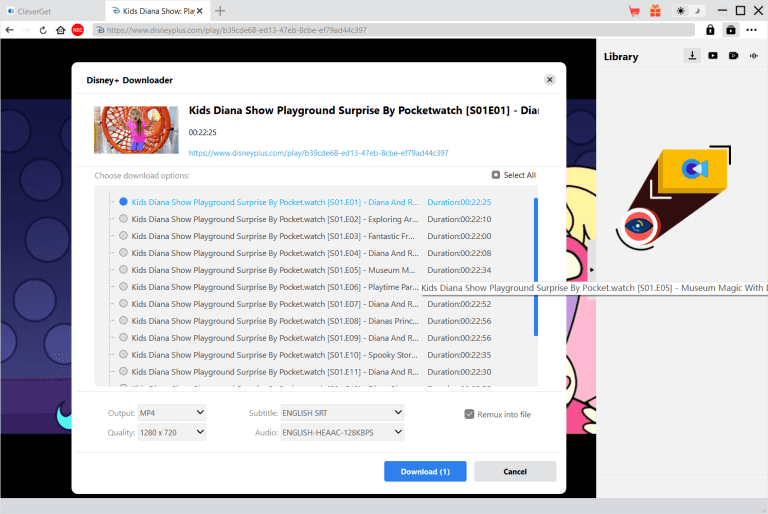Expand the Quality resolution dropdown
Image resolution: width=768 pixels, height=514 pixels.
pyautogui.click(x=171, y=432)
